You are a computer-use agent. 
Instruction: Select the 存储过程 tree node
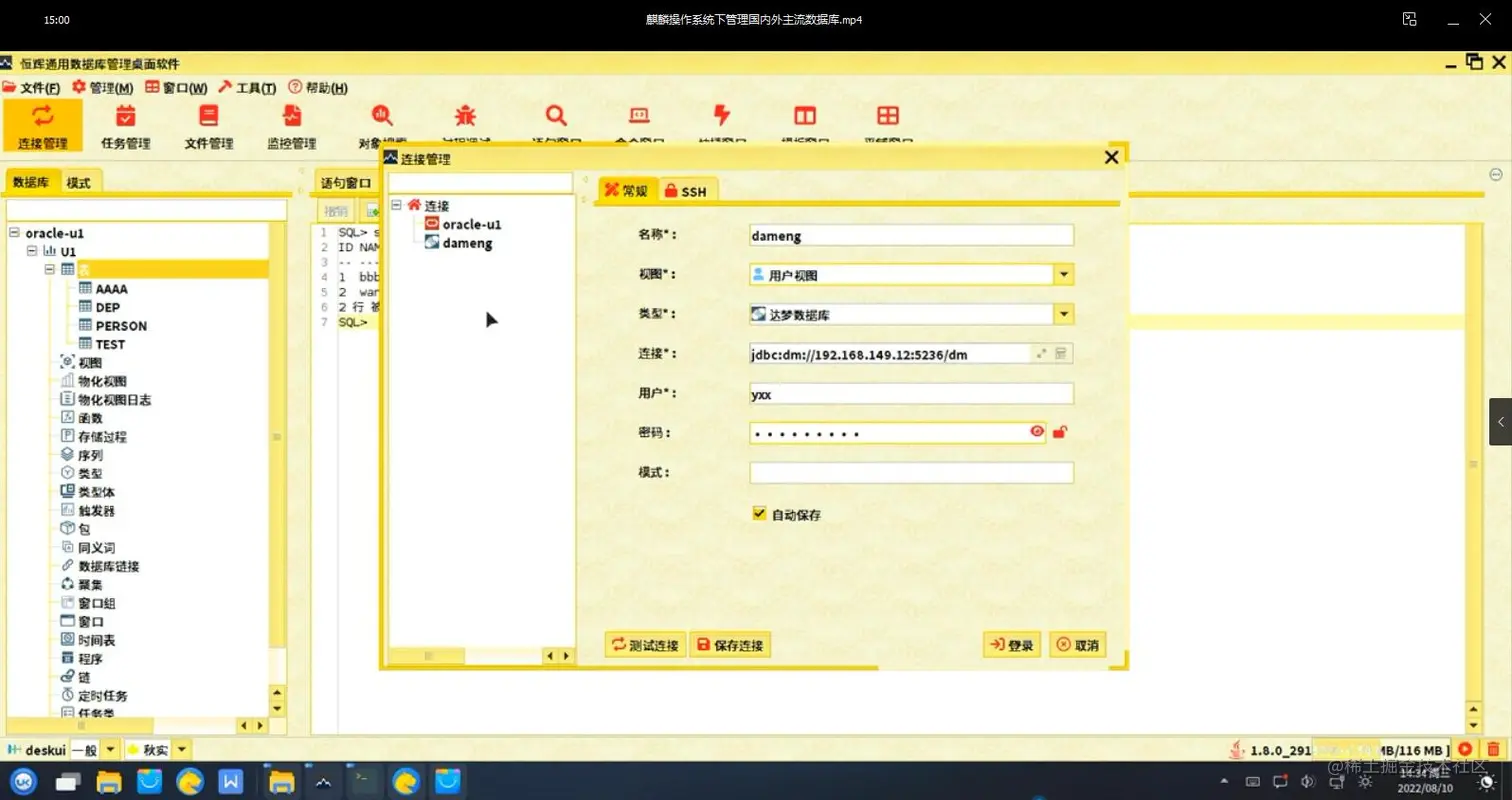pos(102,437)
